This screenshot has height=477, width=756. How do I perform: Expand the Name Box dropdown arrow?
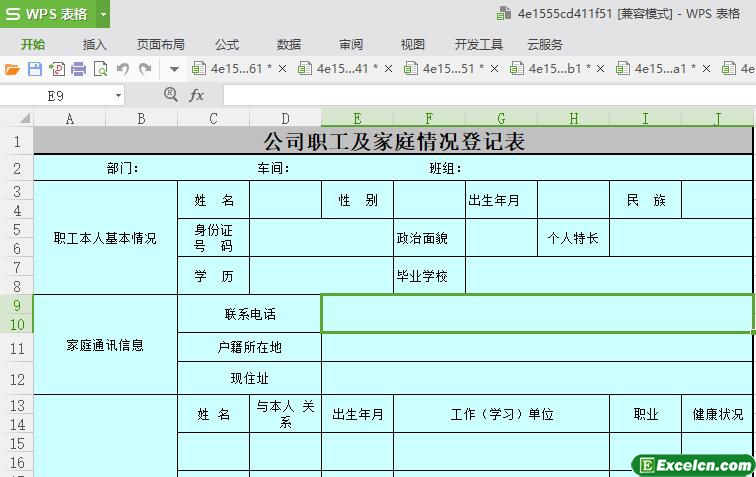point(118,95)
